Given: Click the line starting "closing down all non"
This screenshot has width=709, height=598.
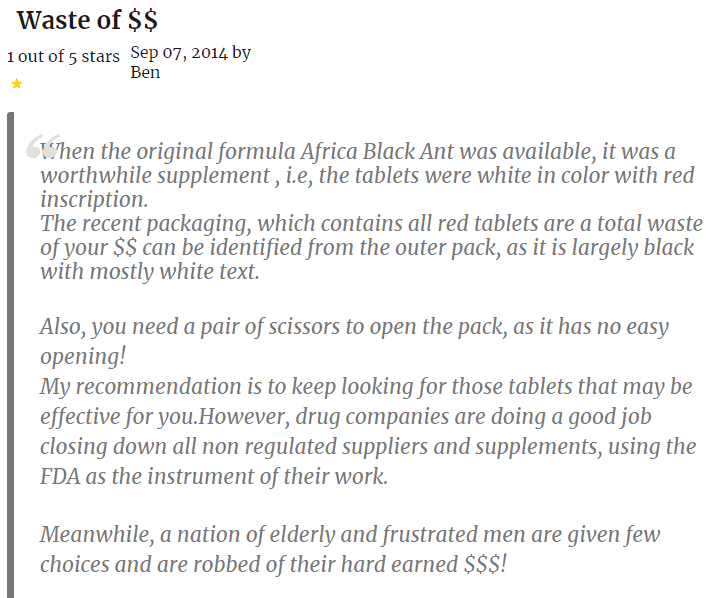Looking at the screenshot, I should (x=368, y=445).
